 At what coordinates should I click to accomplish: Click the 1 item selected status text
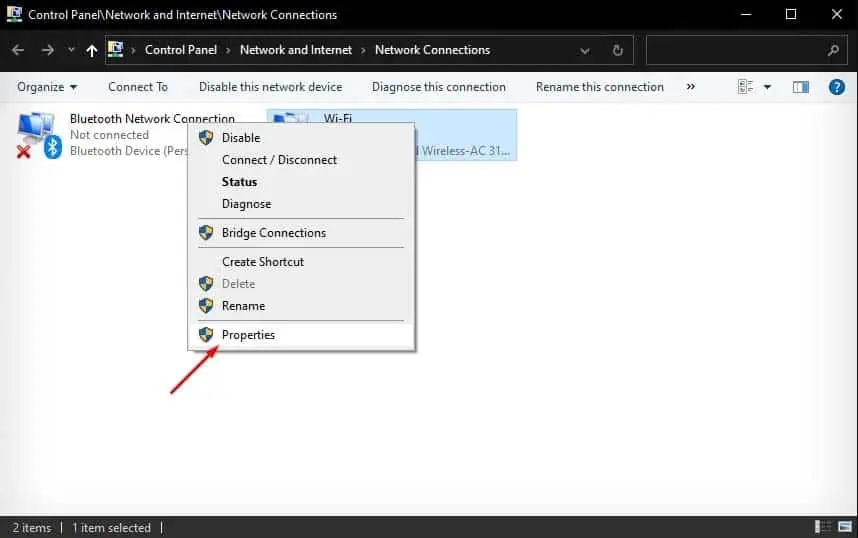pos(111,528)
